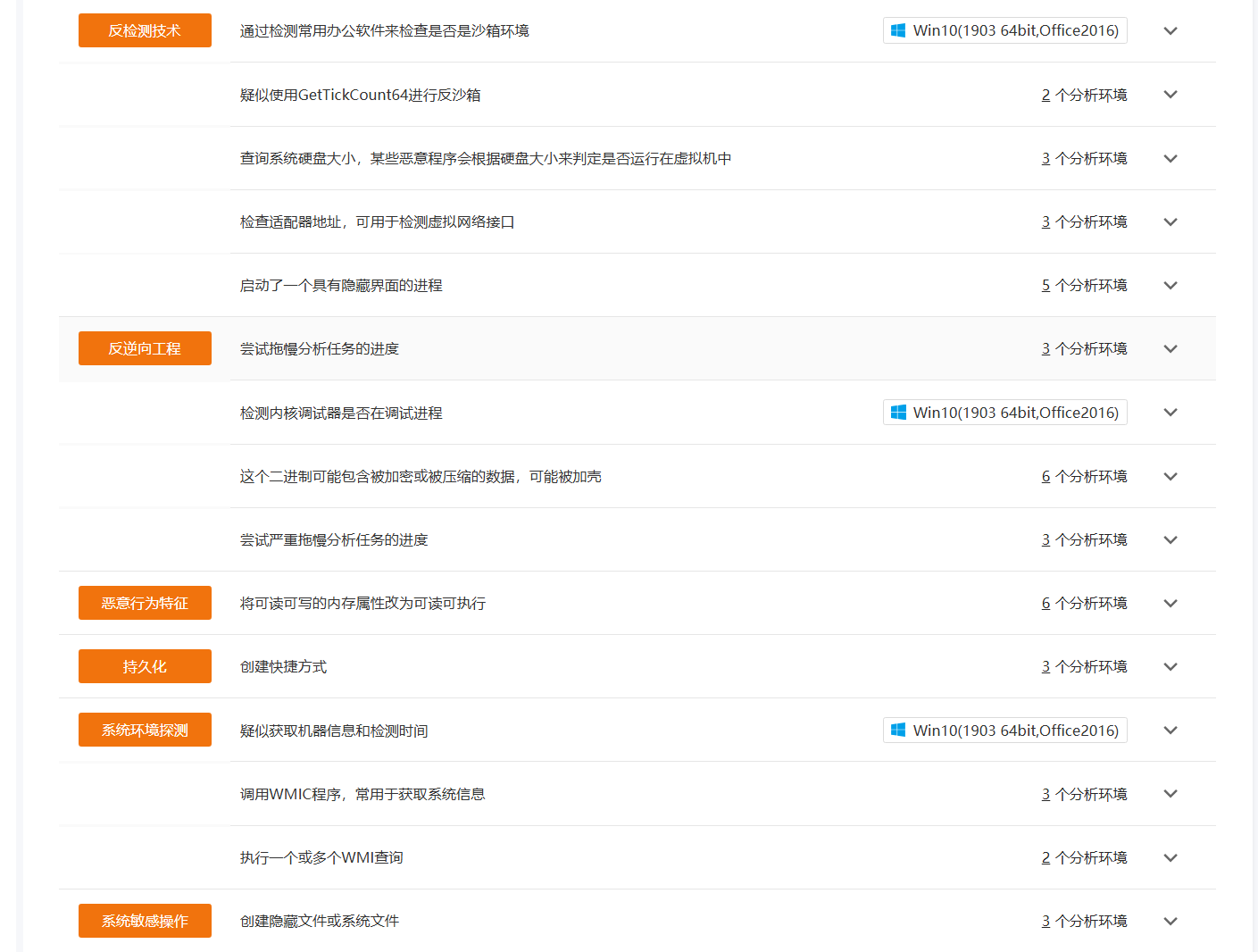Select text 疑似使用GetTickCount64进行反沙箱
Image resolution: width=1258 pixels, height=952 pixels.
tap(361, 95)
